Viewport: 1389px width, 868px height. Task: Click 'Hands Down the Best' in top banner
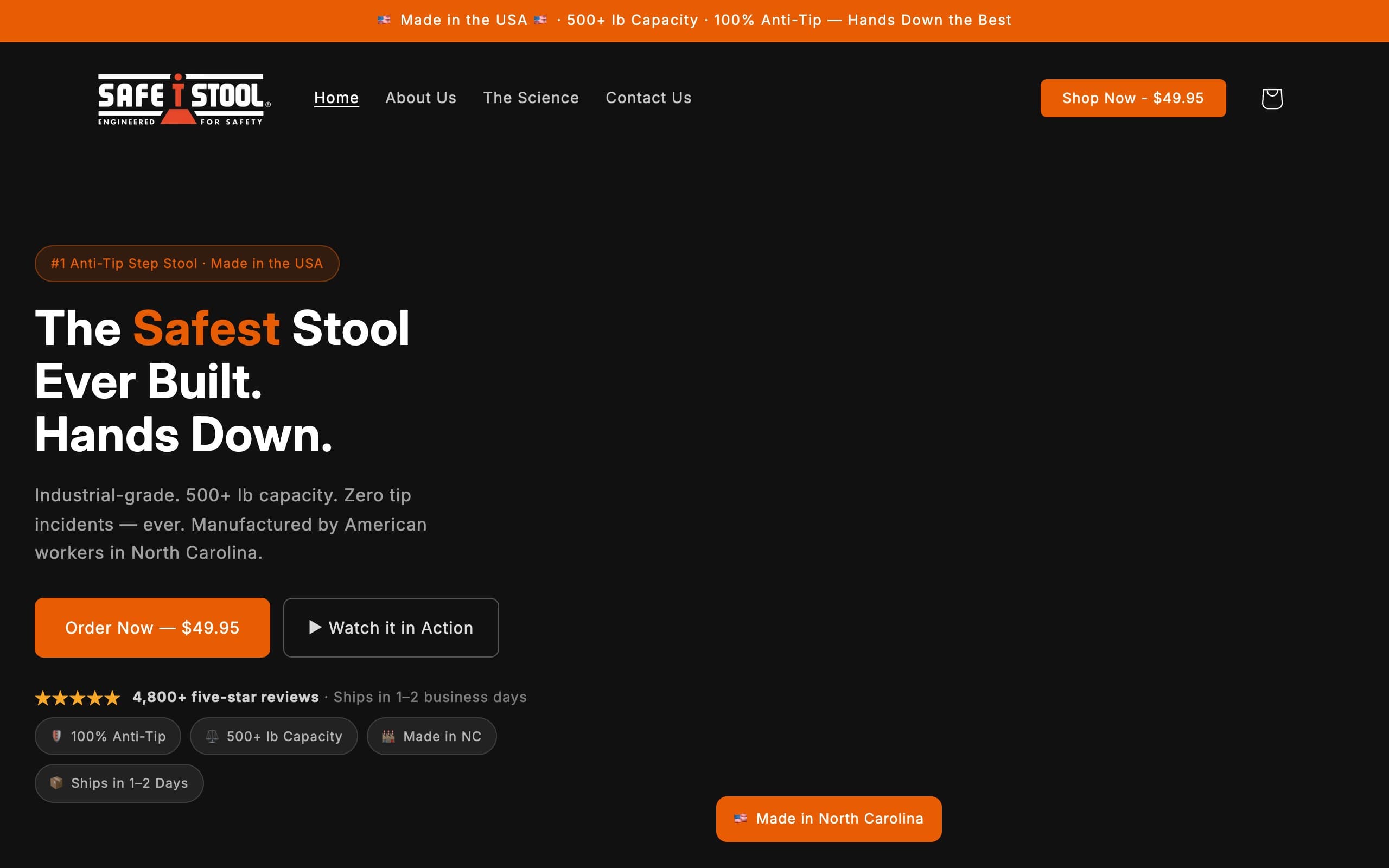[929, 20]
